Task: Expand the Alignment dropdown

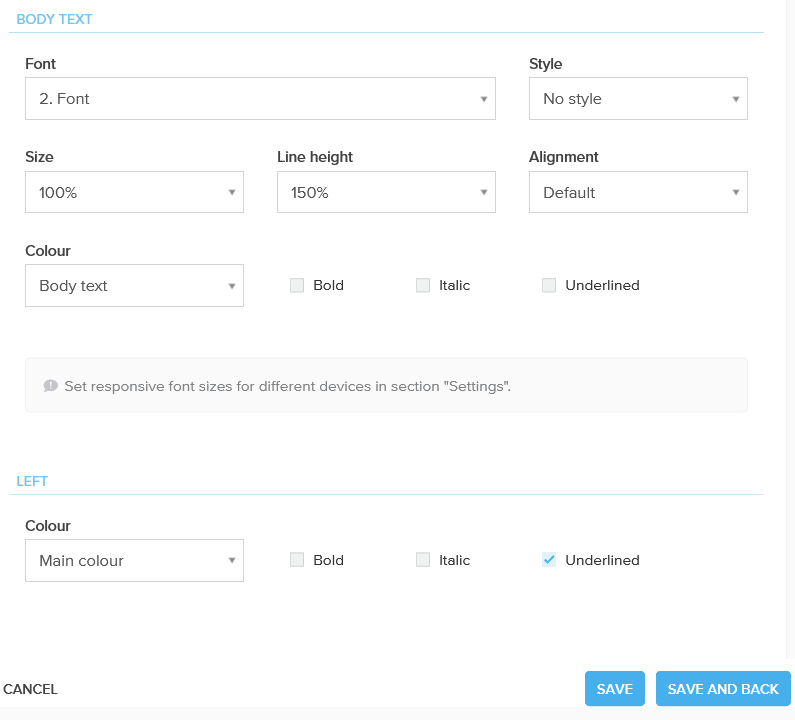Action: (x=638, y=192)
